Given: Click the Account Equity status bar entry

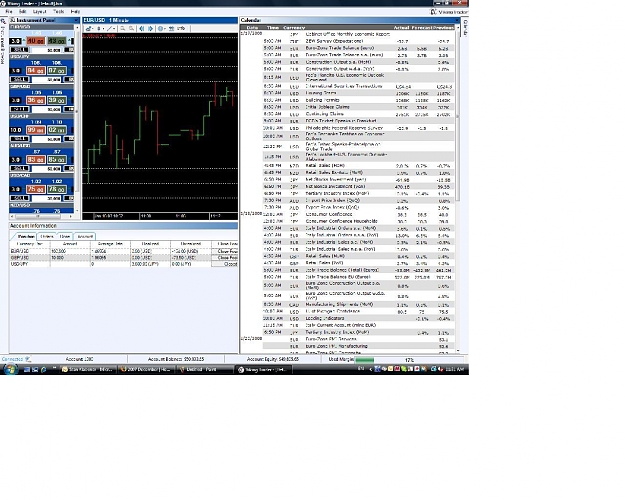Looking at the screenshot, I should 273,359.
